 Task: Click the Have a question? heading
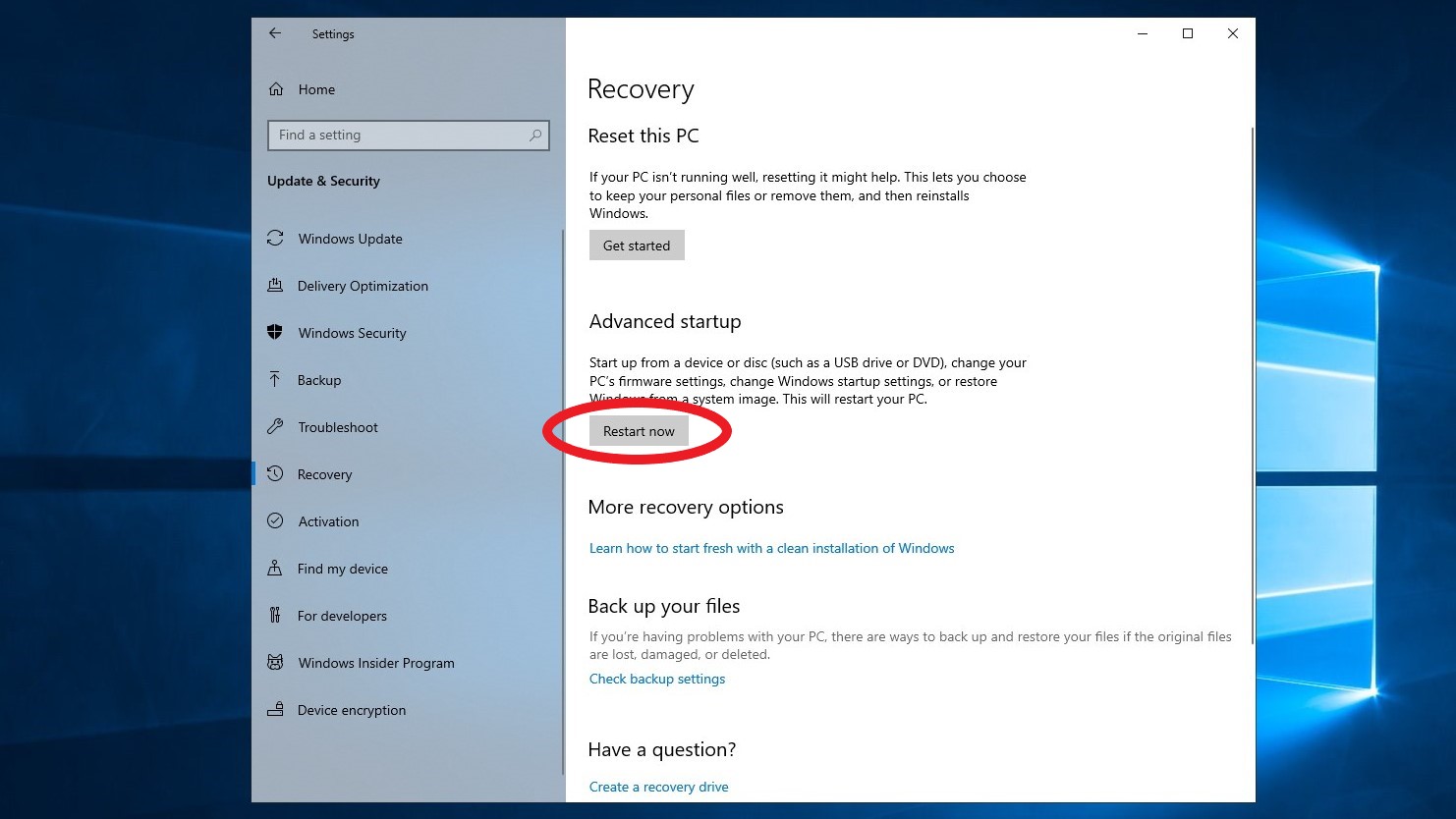662,749
